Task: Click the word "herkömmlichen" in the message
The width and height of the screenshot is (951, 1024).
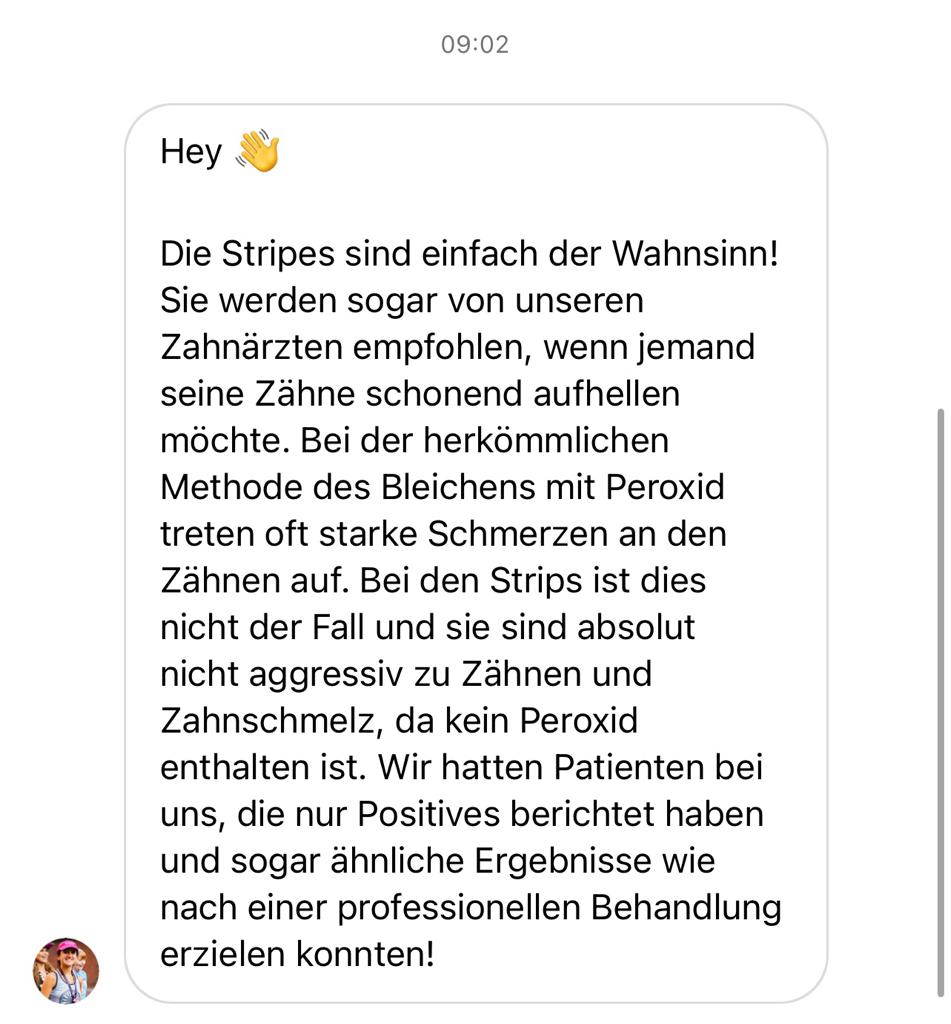Action: pyautogui.click(x=546, y=440)
